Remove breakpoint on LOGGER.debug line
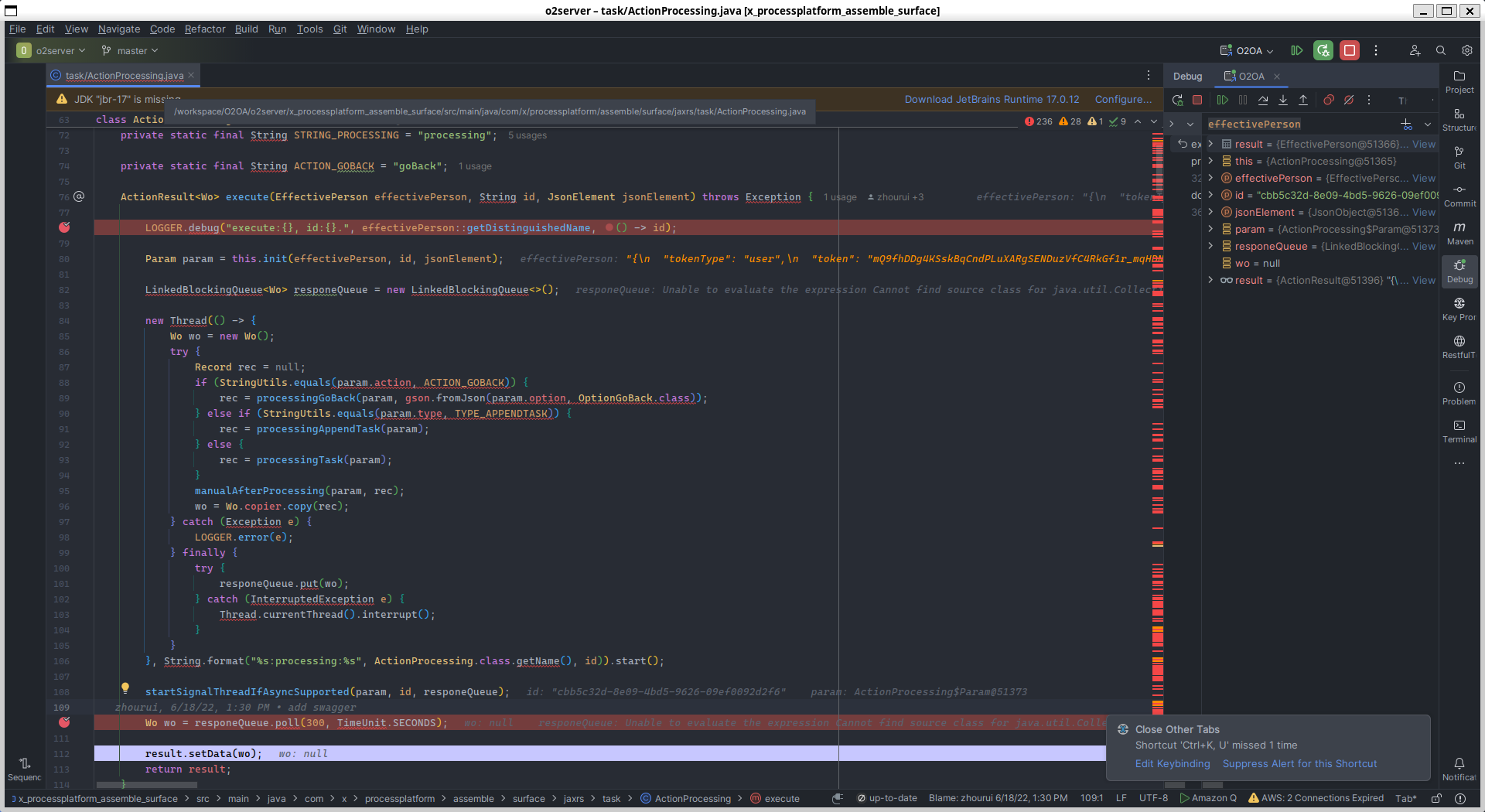 [x=65, y=227]
